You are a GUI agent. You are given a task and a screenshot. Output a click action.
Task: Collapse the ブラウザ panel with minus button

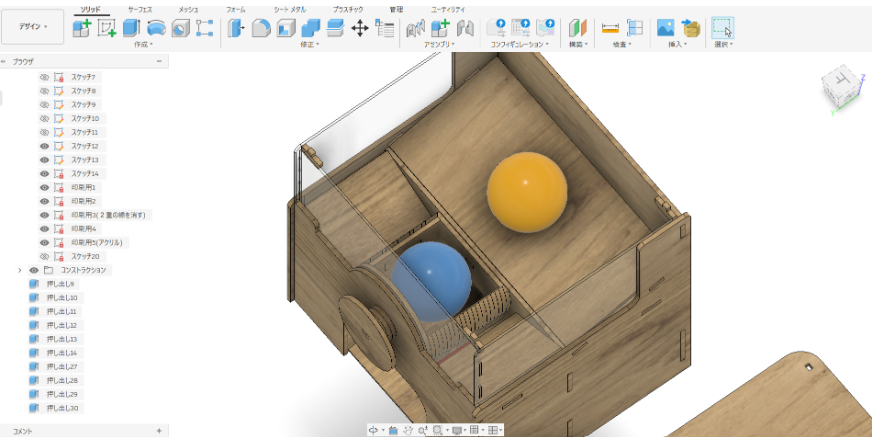(160, 61)
